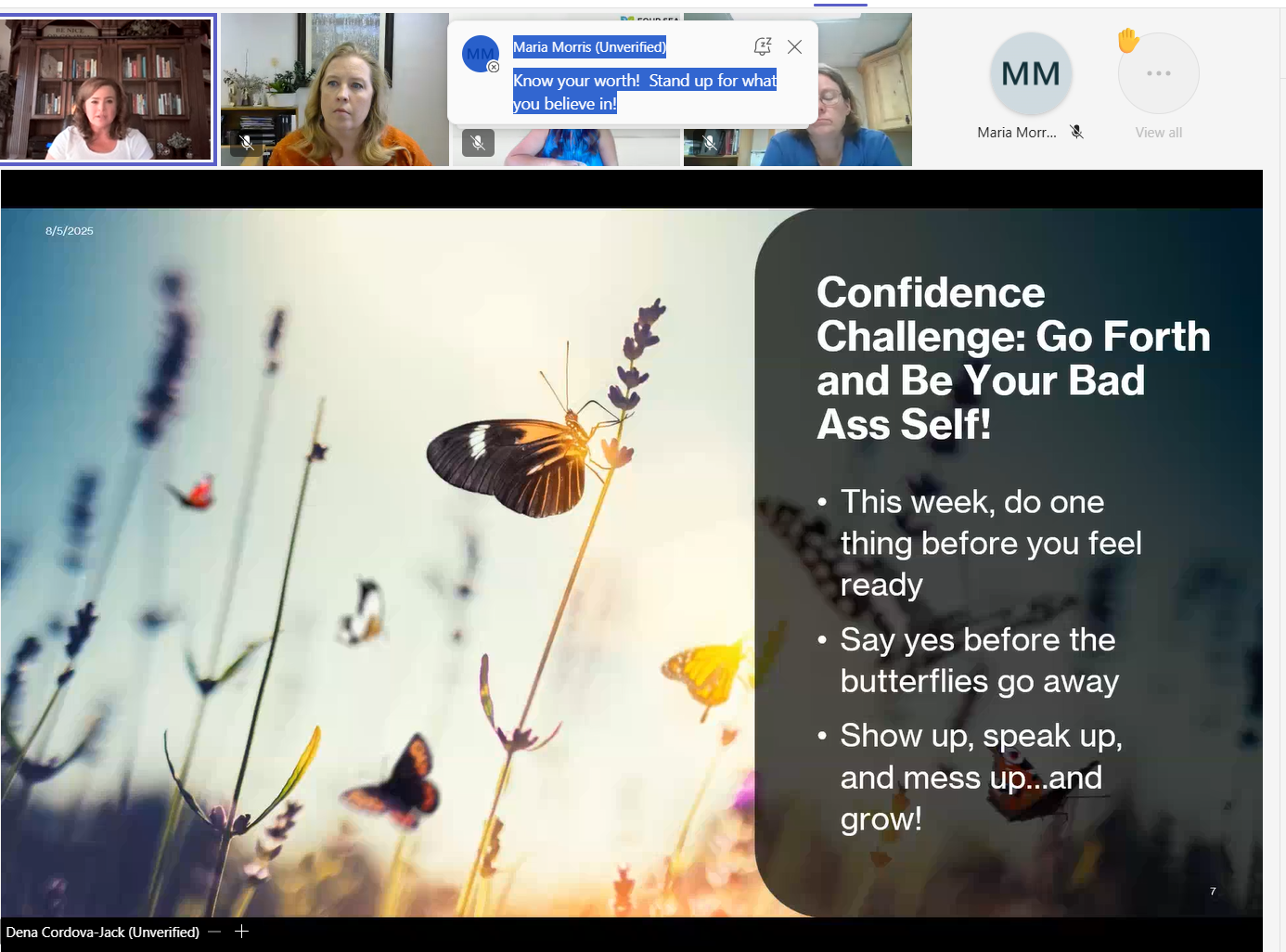1286x952 pixels.
Task: Select the orange-shirt participant's video thumbnail
Action: coord(335,90)
